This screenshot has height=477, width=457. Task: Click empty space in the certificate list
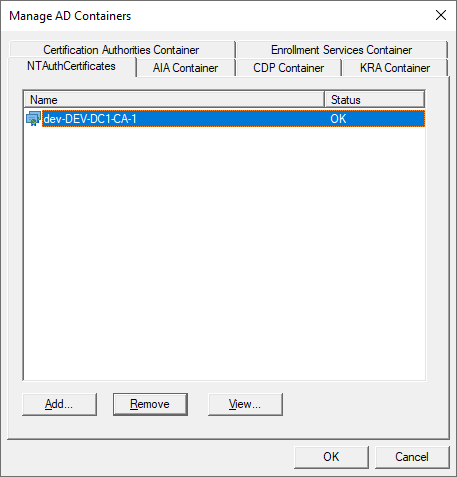(x=225, y=253)
